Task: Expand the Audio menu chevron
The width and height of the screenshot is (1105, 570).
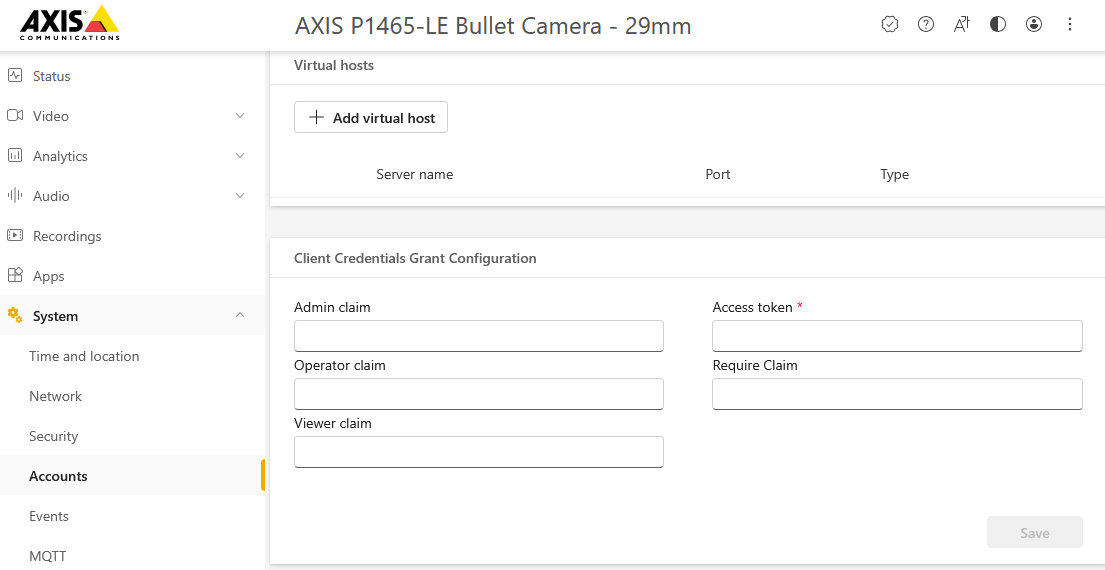Action: tap(240, 196)
